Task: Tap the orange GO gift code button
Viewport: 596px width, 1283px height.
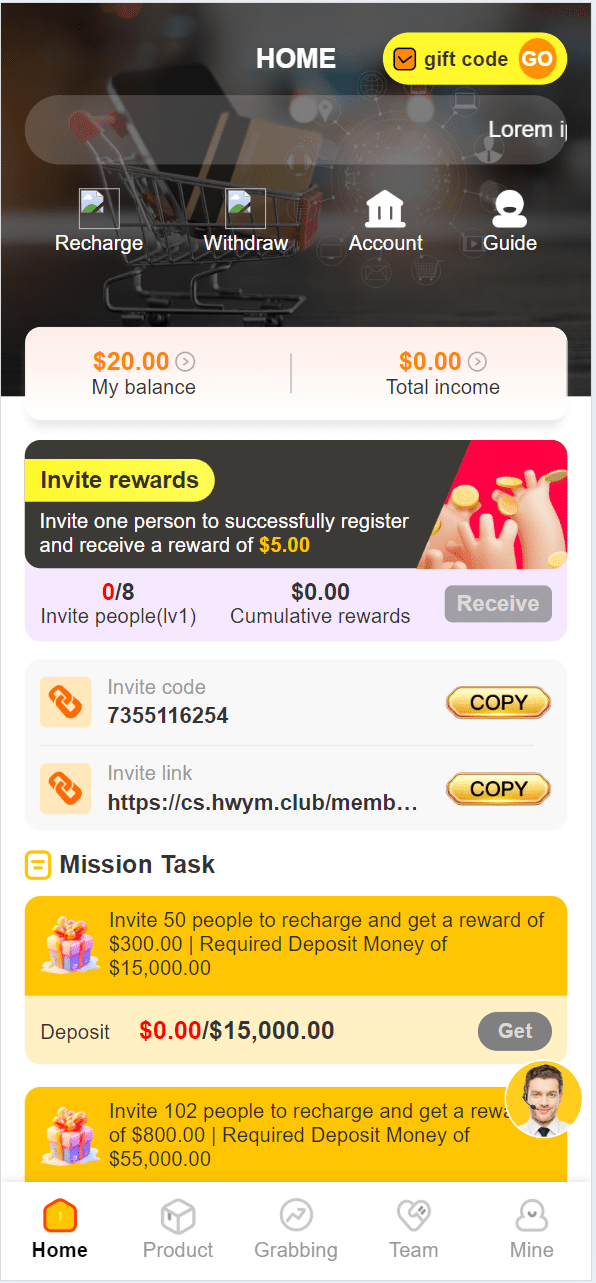Action: coord(537,59)
